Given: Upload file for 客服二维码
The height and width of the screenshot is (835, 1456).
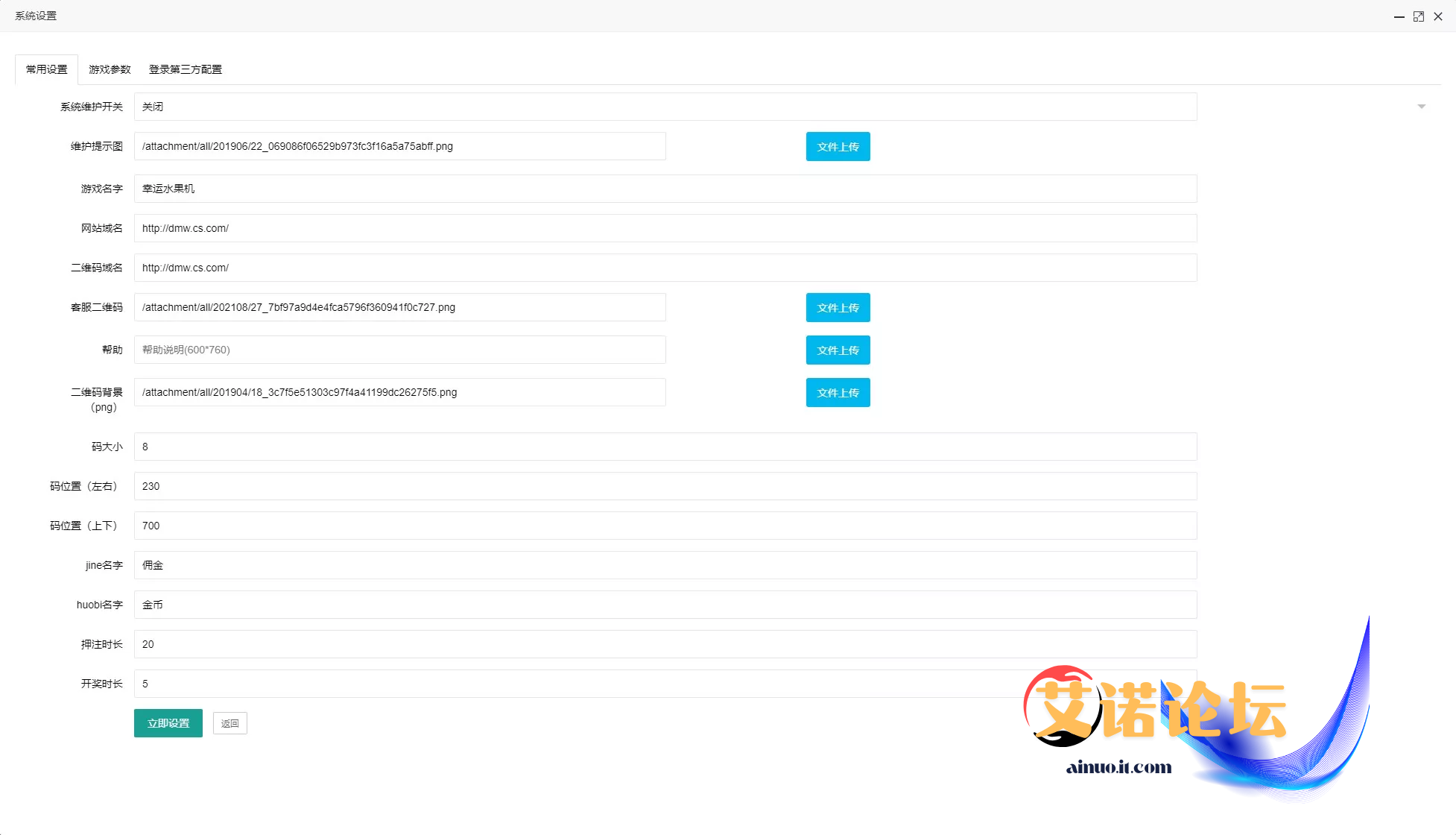Looking at the screenshot, I should click(838, 308).
